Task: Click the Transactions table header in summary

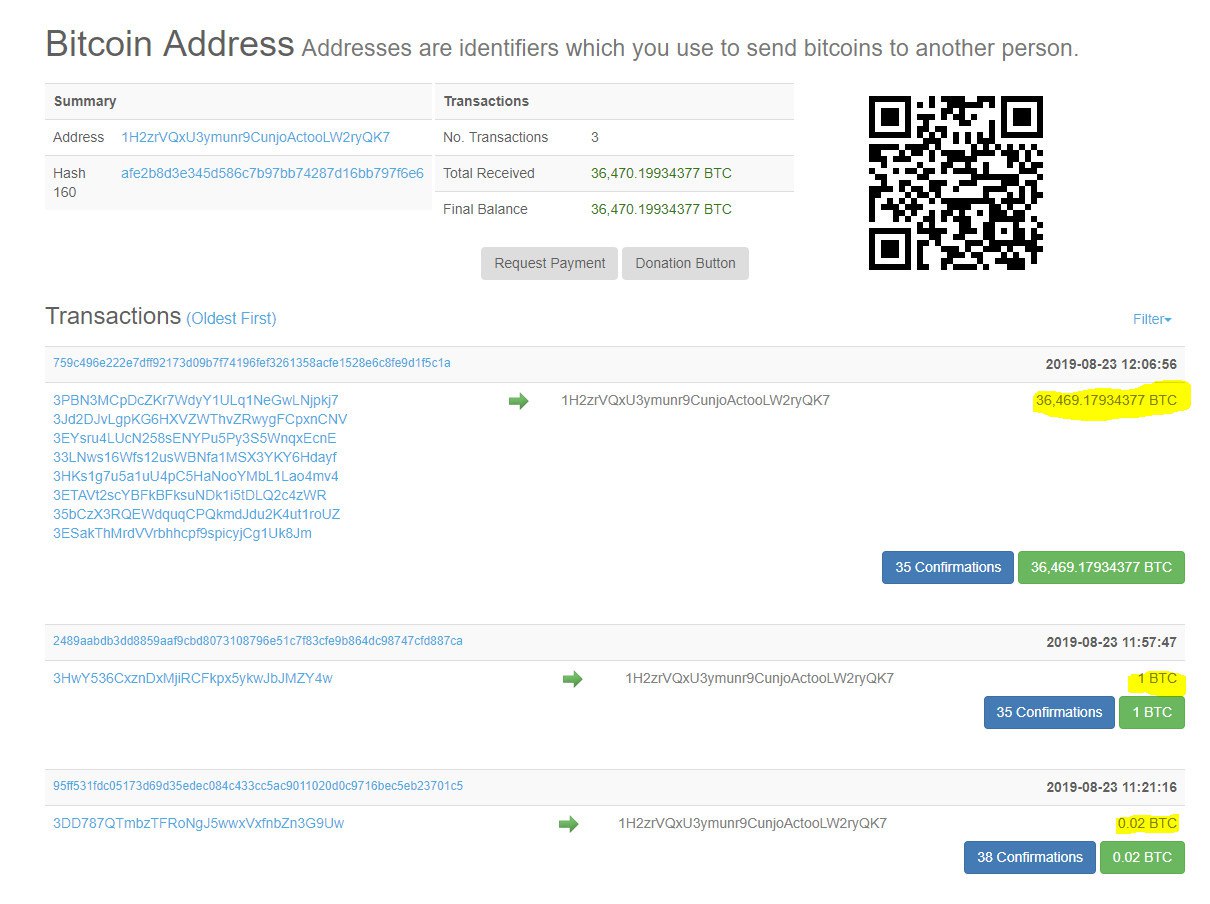Action: (486, 101)
